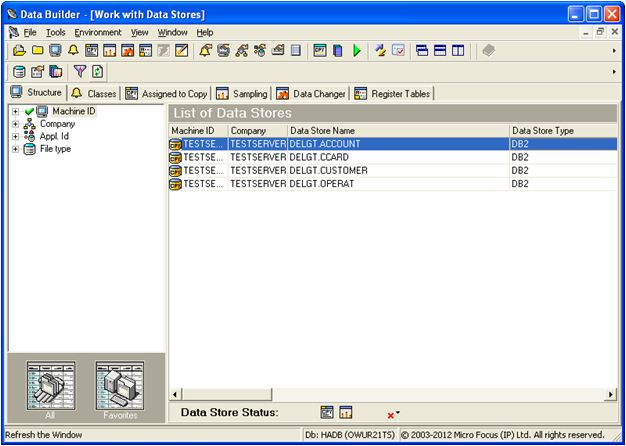Click the chart icon beside Data Store Status
Screen dimensions: 626x446
(346, 412)
